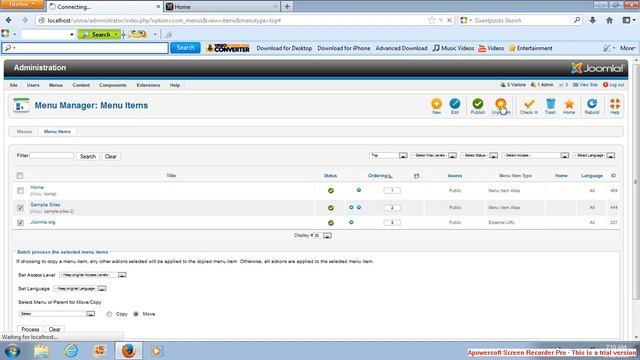Uncheck the Joomla.org row checkbox
Screen dimensions: 640x360
(x=20, y=223)
